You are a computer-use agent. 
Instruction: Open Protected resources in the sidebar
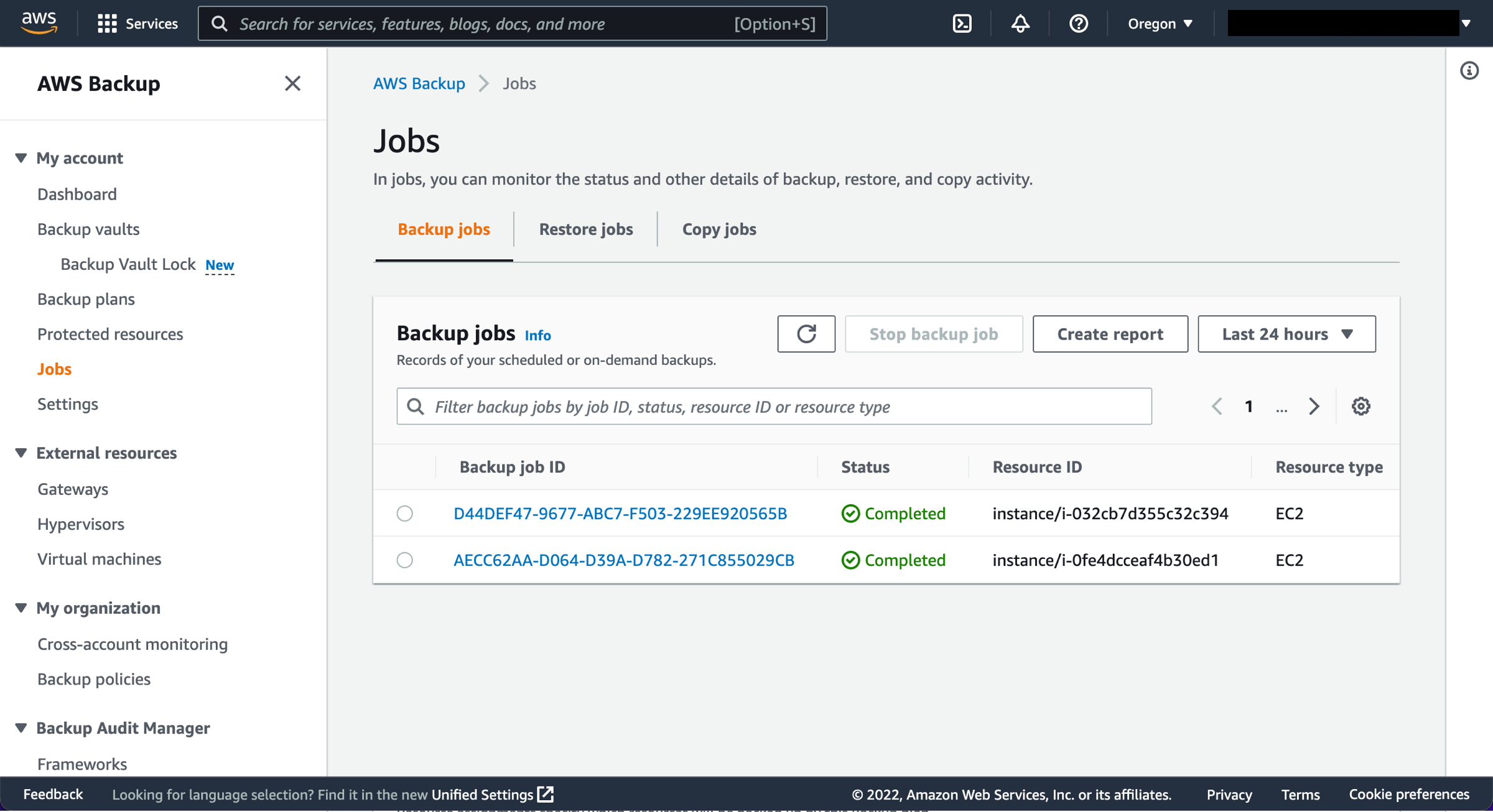110,334
